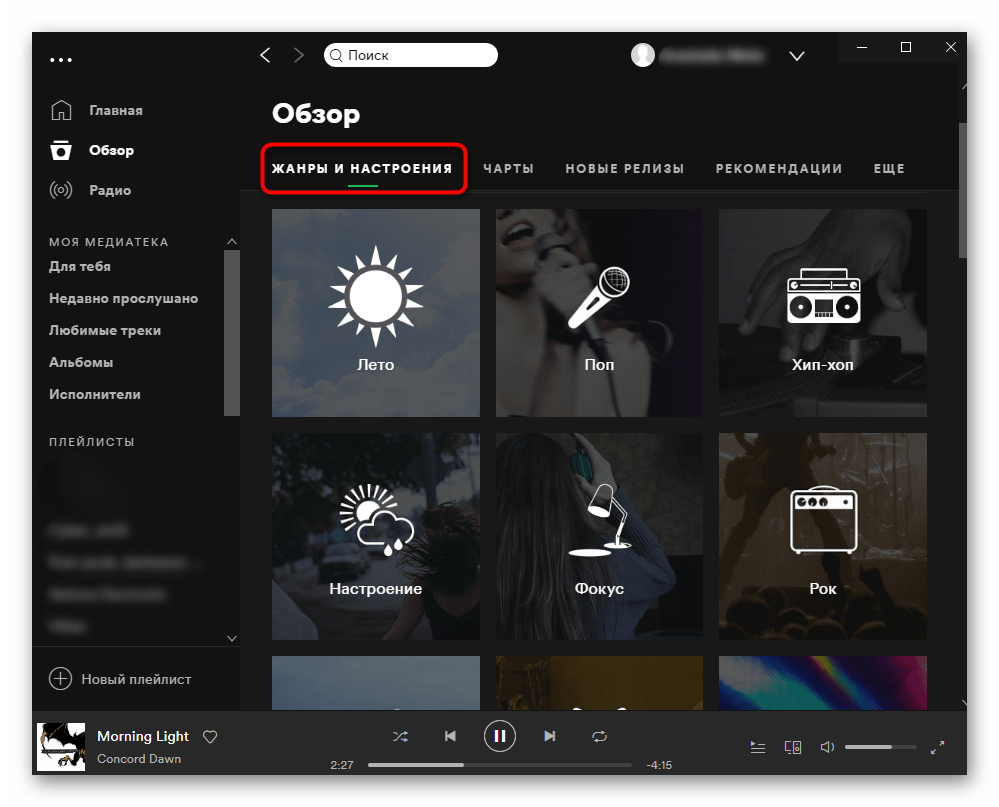Open the connect to device icon
The height and width of the screenshot is (807, 999).
(793, 747)
